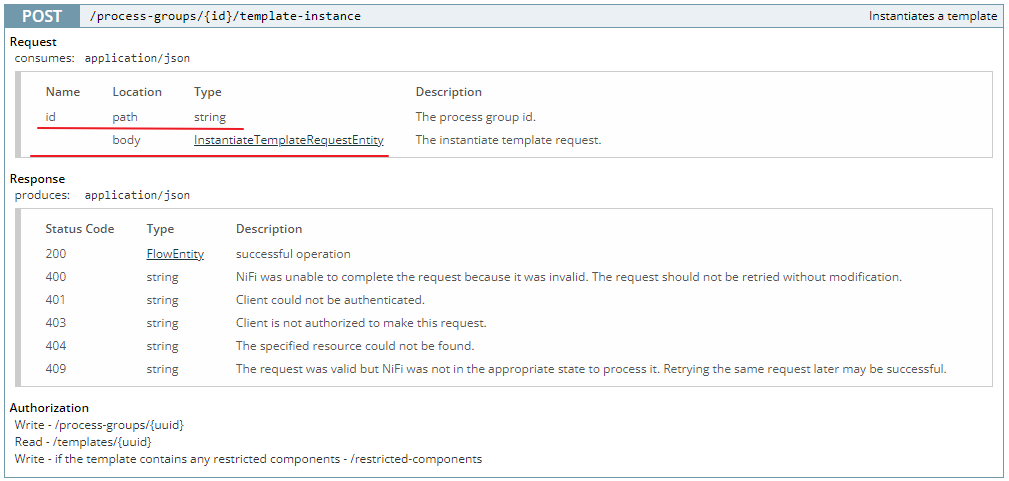Image resolution: width=1009 pixels, height=481 pixels.
Task: Click 'Write - /process-groups/{uuid}' authorization line
Action: pos(100,426)
